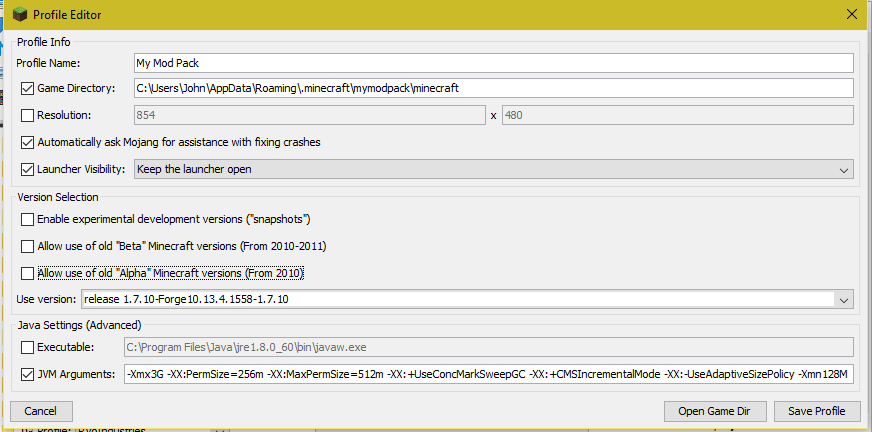Screen dimensions: 872x432
Task: Click the Profile Name text field
Action: [x=492, y=63]
